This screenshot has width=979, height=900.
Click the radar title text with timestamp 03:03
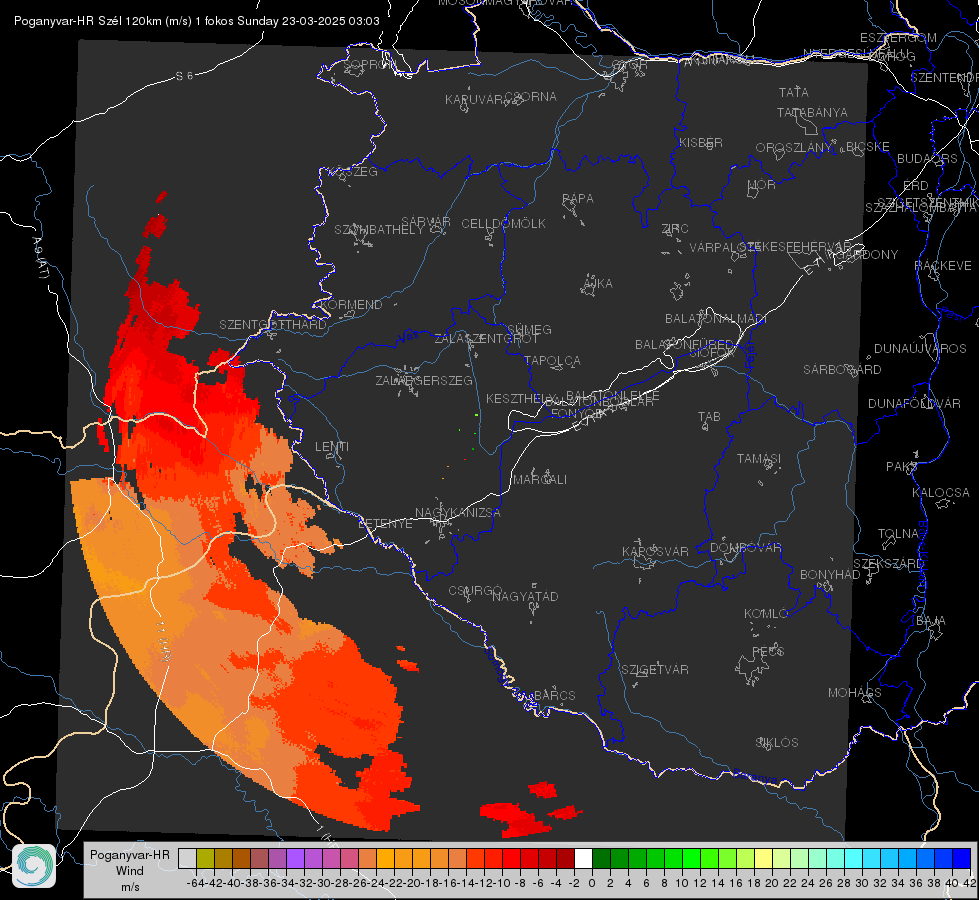(197, 21)
